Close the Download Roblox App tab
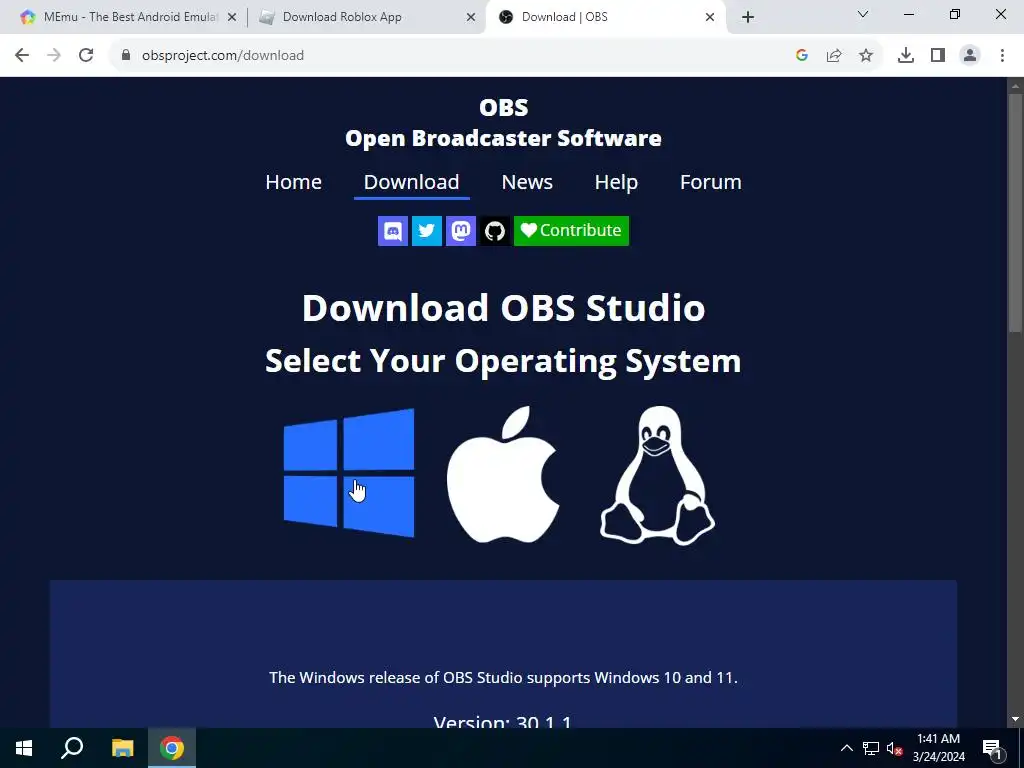 pyautogui.click(x=471, y=18)
